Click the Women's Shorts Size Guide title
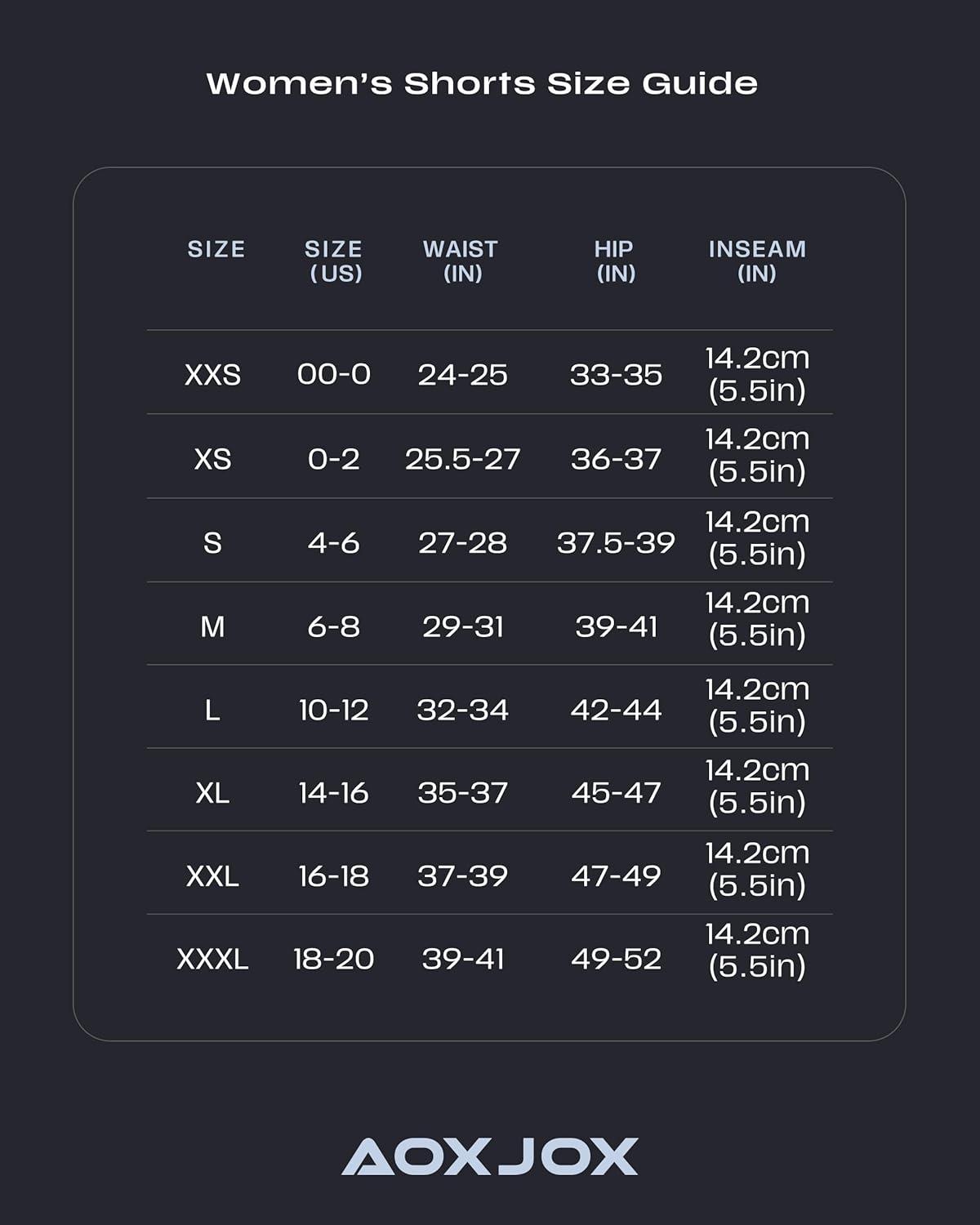 (482, 83)
